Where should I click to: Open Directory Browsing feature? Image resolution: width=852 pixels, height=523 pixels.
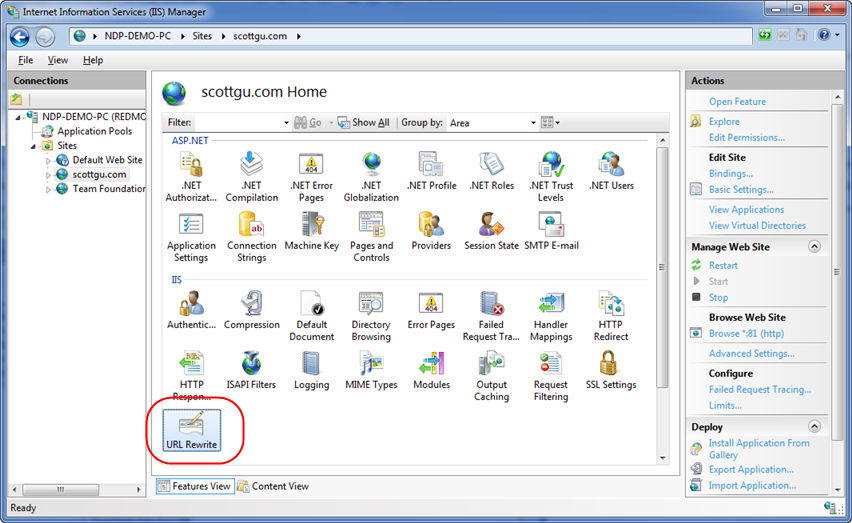[x=371, y=316]
